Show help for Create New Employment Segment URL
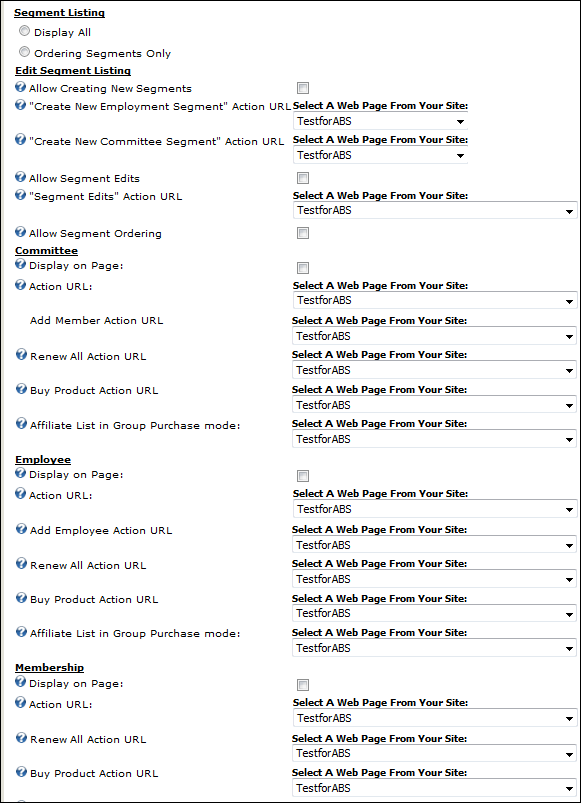Image resolution: width=581 pixels, height=803 pixels. (20, 105)
